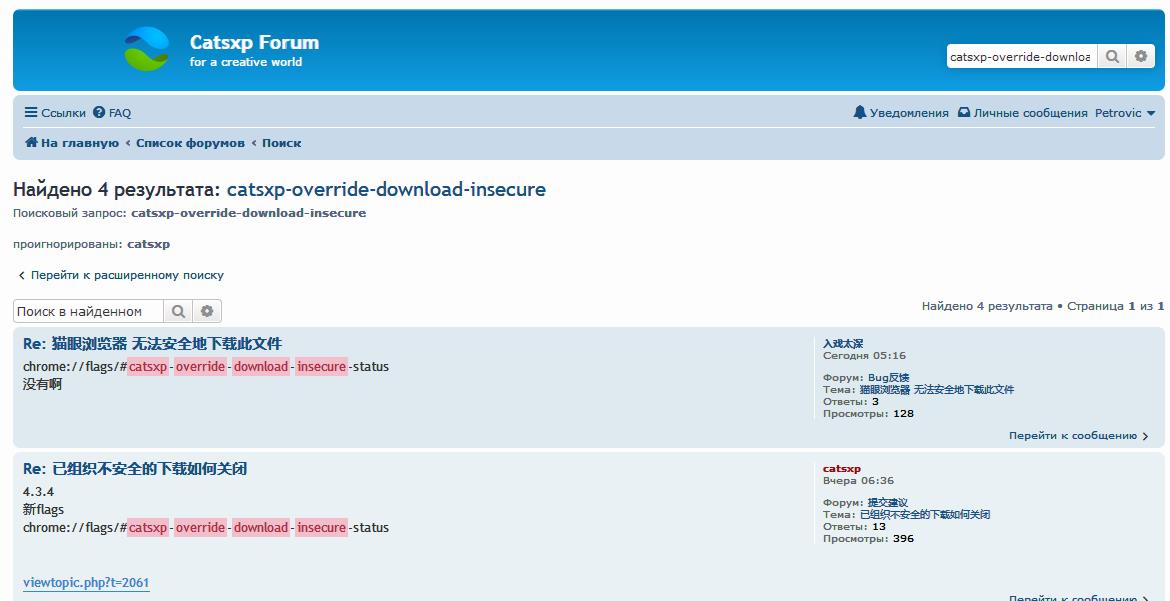Viewport: 1170px width, 601px height.
Task: Click the 新flags text in second result
Action: tap(43, 510)
